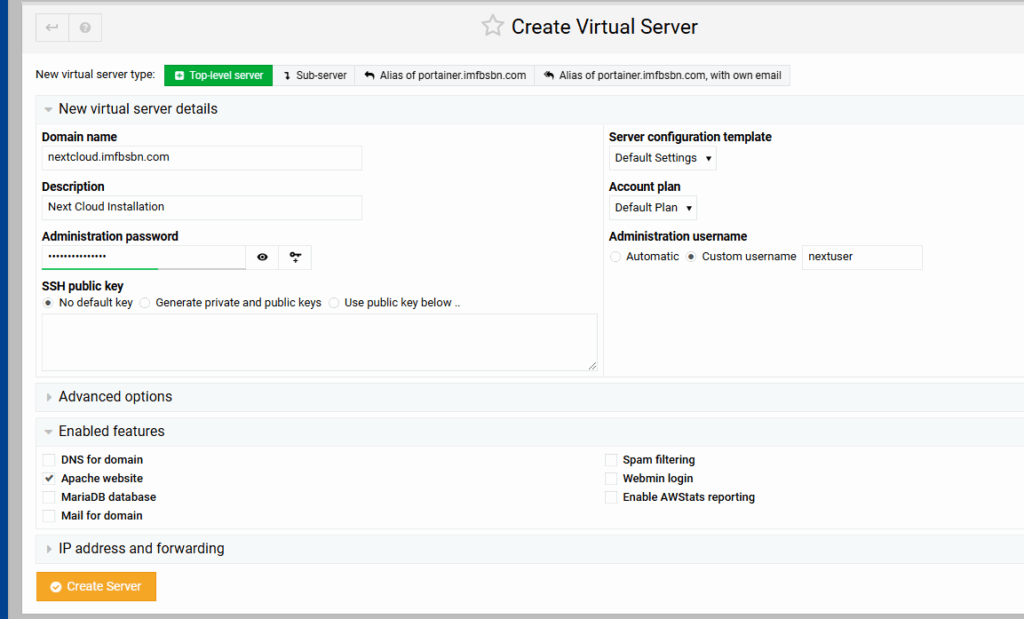Viewport: 1024px width, 619px height.
Task: Uncheck Apache website feature
Action: pyautogui.click(x=49, y=479)
